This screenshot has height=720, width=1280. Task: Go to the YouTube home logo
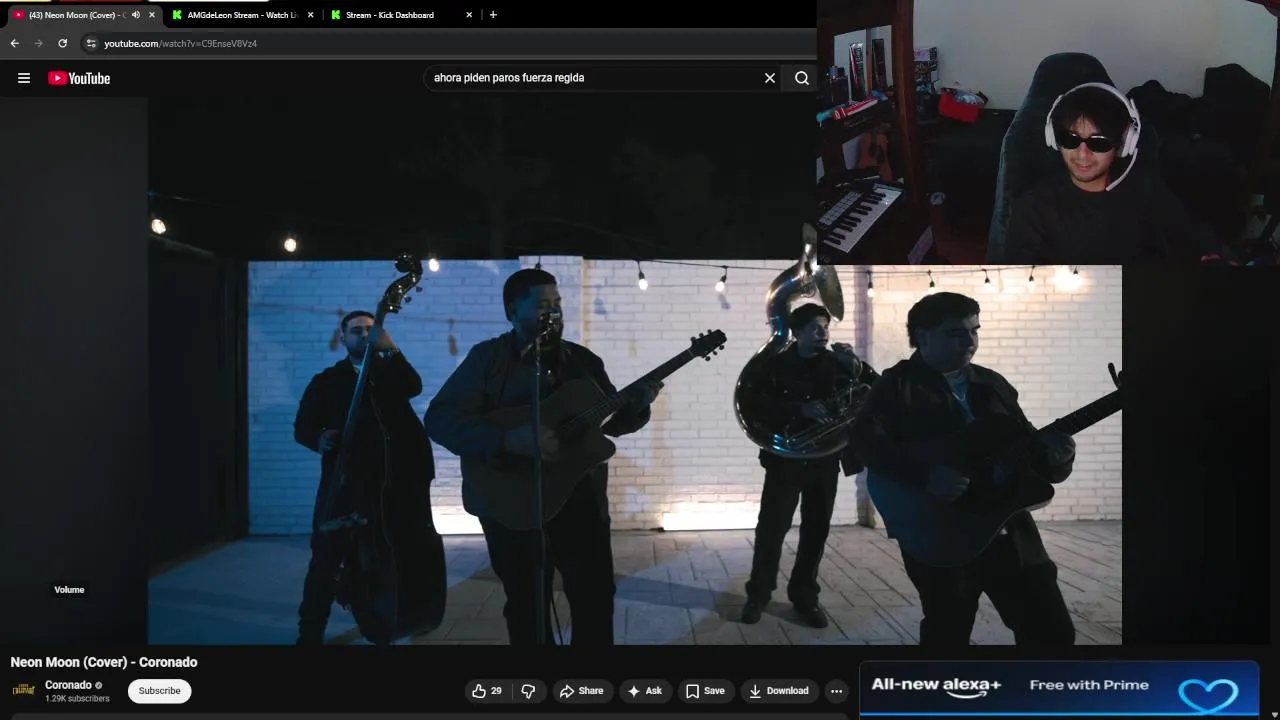(79, 78)
